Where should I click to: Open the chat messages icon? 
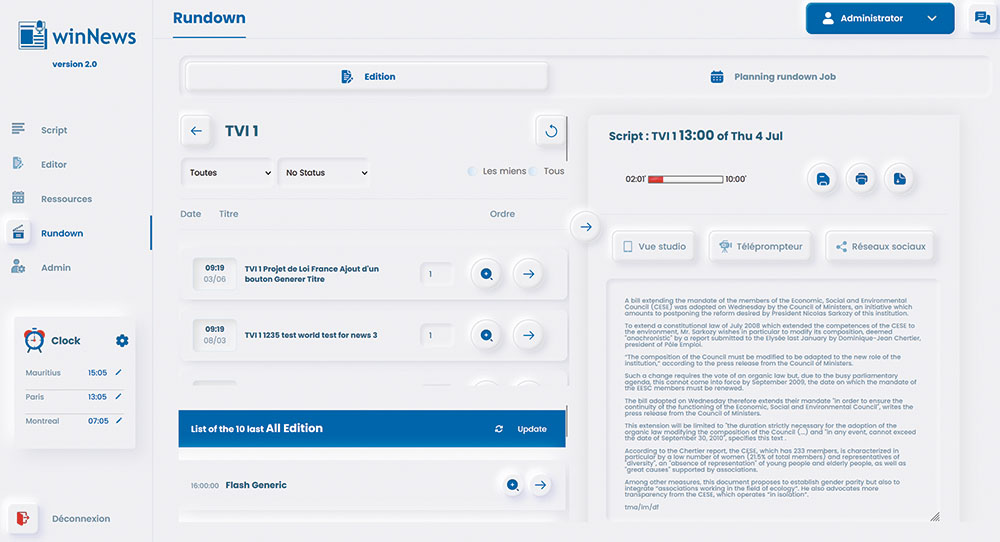point(981,19)
